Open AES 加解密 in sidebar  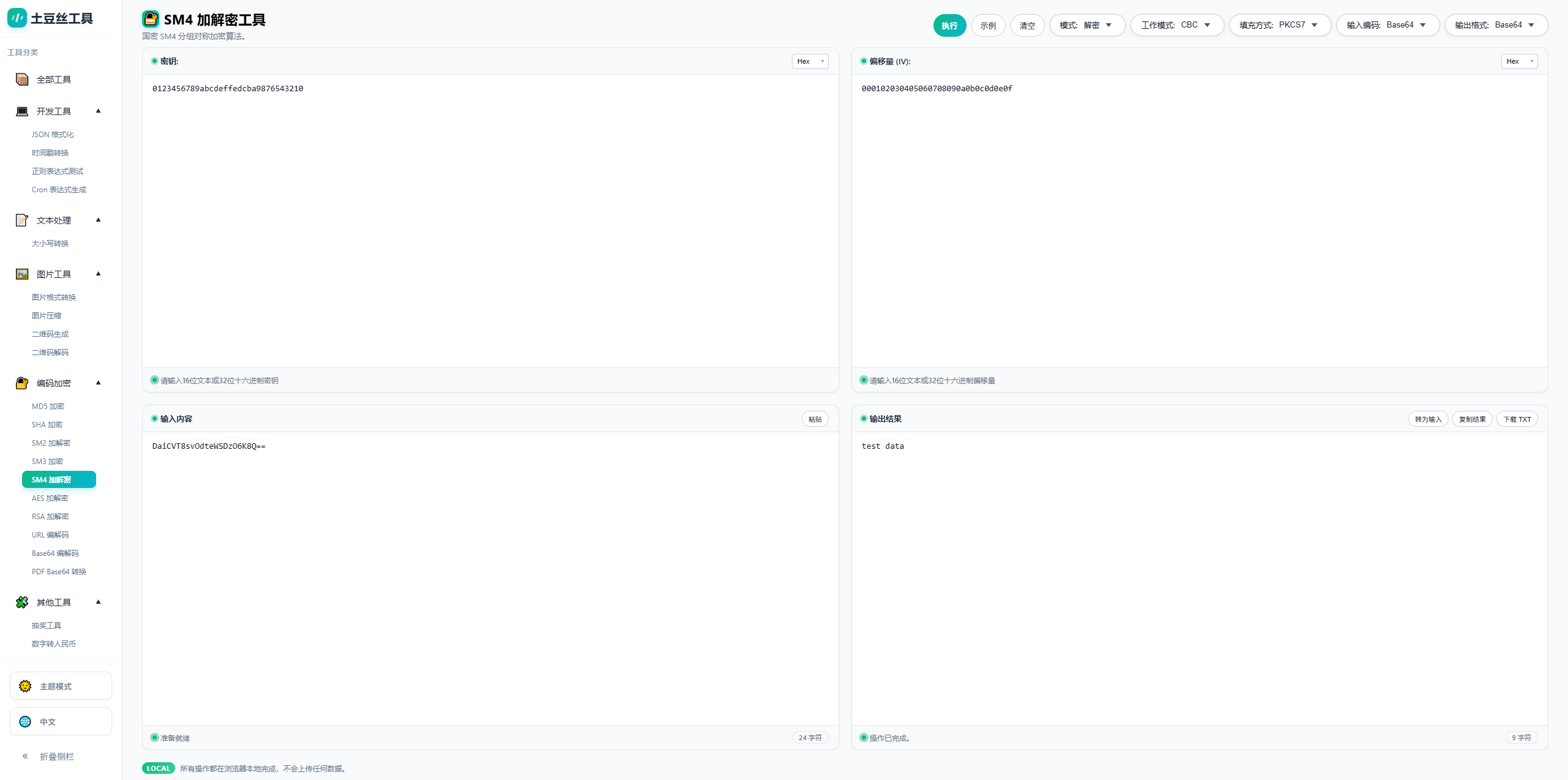[50, 498]
